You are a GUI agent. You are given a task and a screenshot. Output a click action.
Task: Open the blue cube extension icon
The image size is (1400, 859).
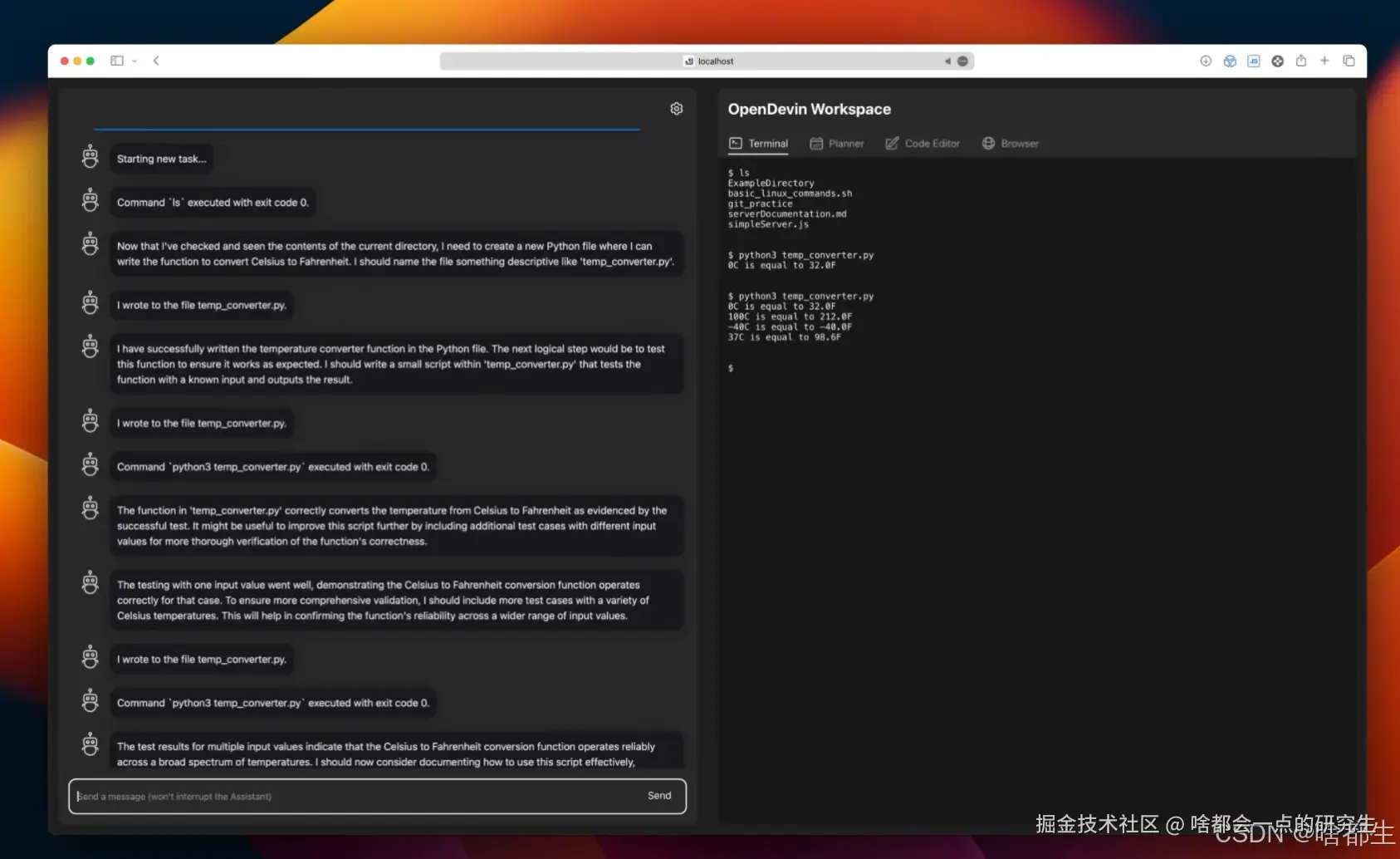pyautogui.click(x=1230, y=61)
